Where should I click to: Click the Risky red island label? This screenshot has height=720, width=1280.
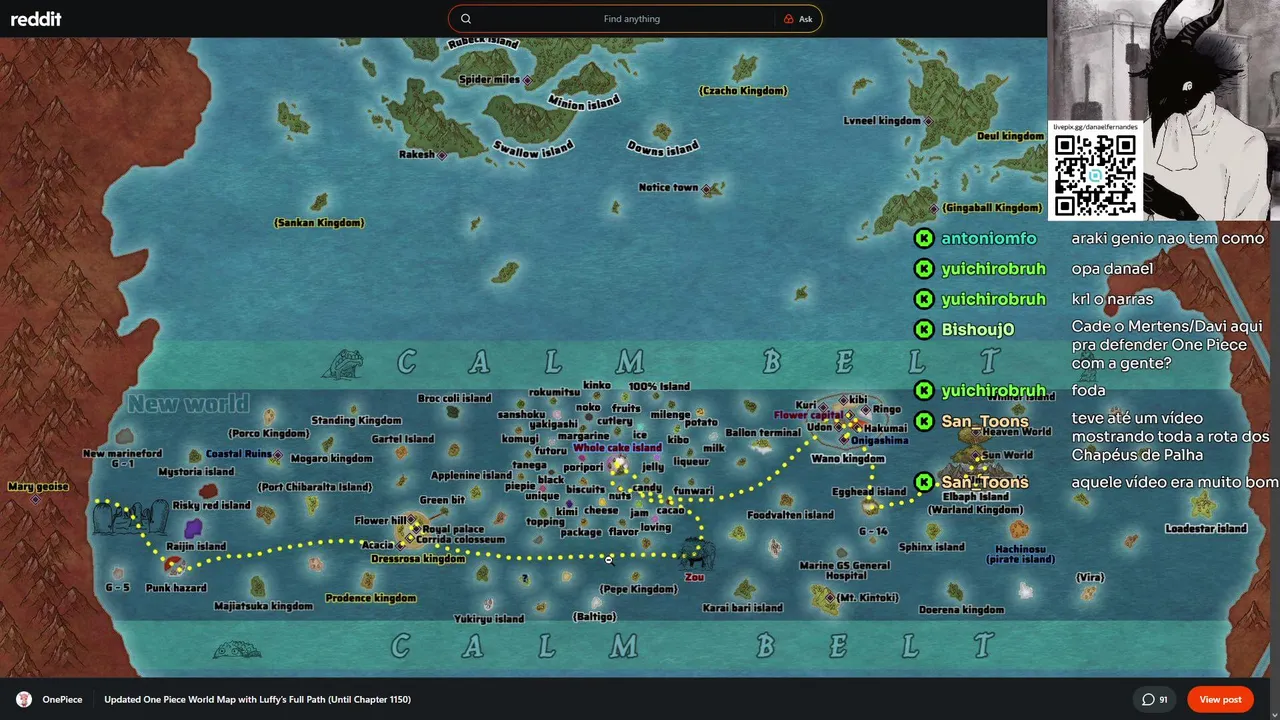pyautogui.click(x=211, y=506)
